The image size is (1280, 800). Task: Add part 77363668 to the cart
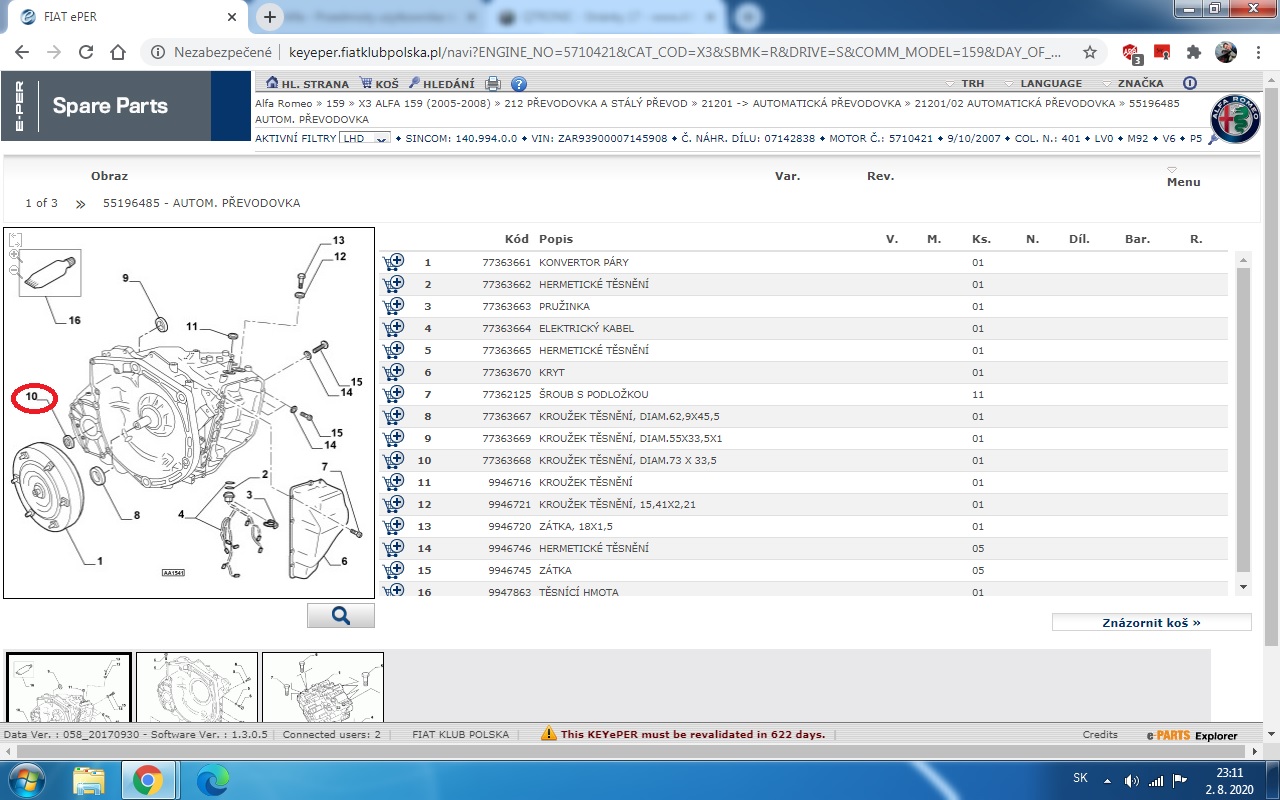(393, 460)
